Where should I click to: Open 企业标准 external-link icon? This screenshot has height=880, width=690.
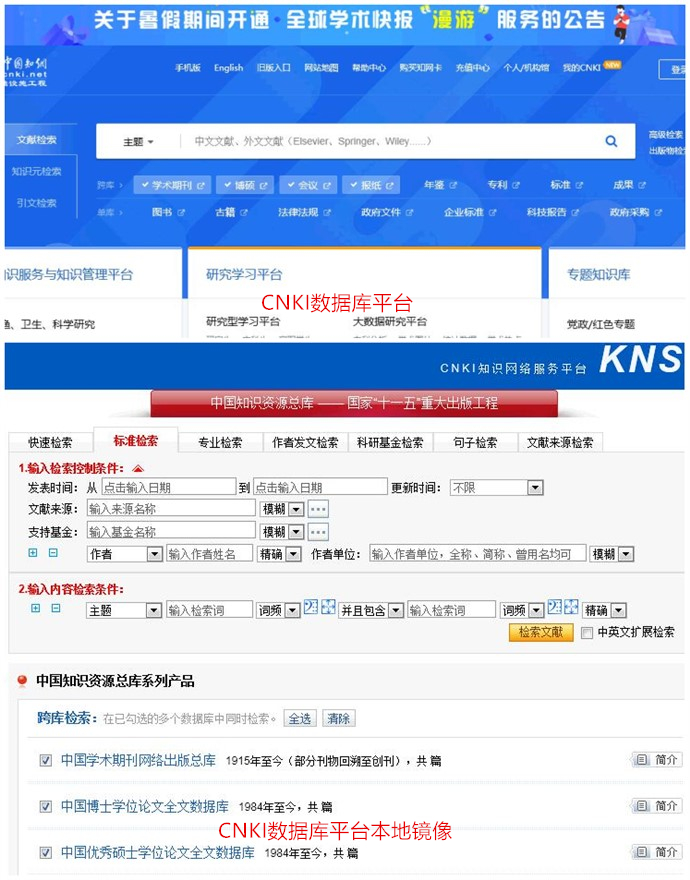tap(492, 213)
